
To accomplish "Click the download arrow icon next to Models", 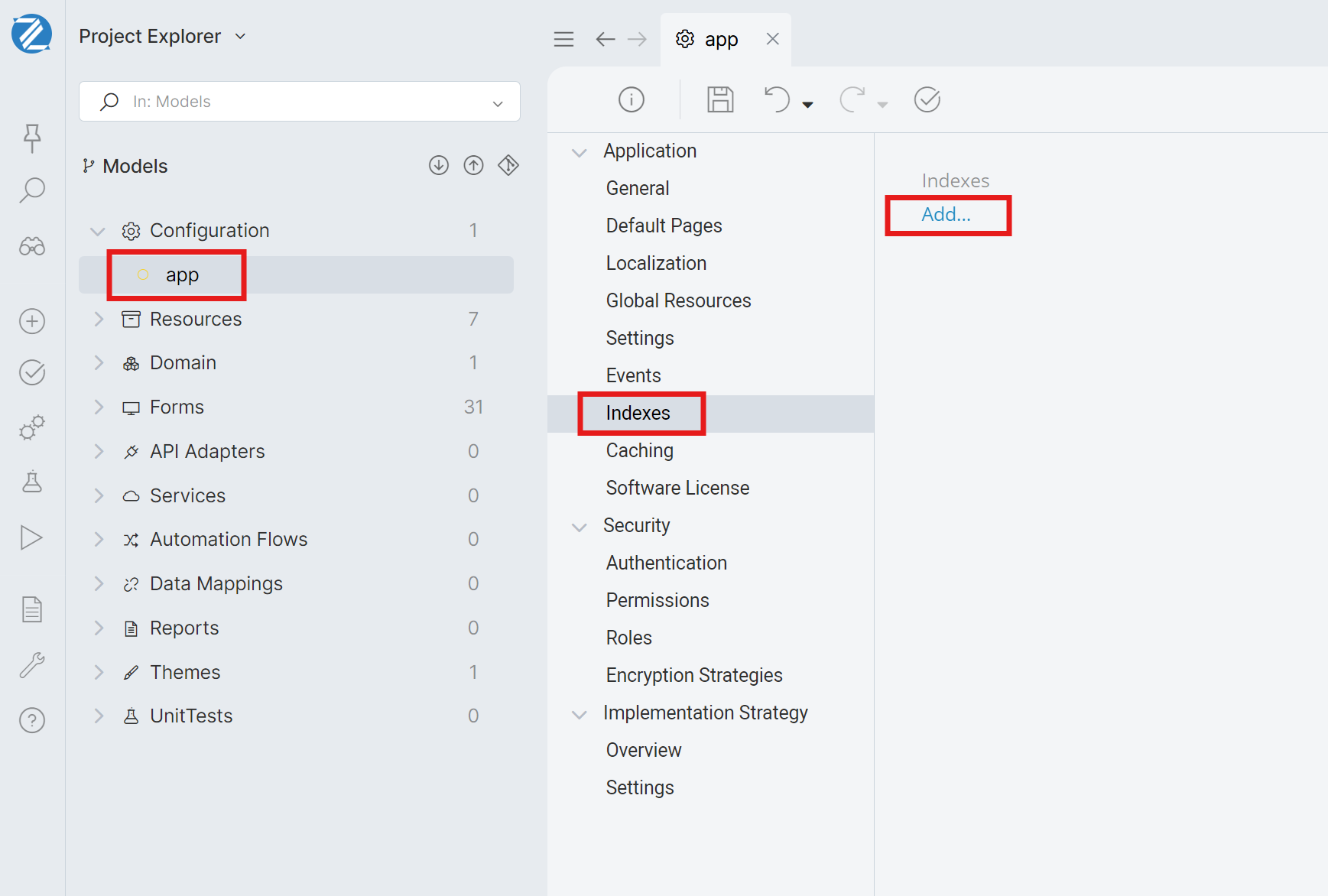I will pos(438,165).
